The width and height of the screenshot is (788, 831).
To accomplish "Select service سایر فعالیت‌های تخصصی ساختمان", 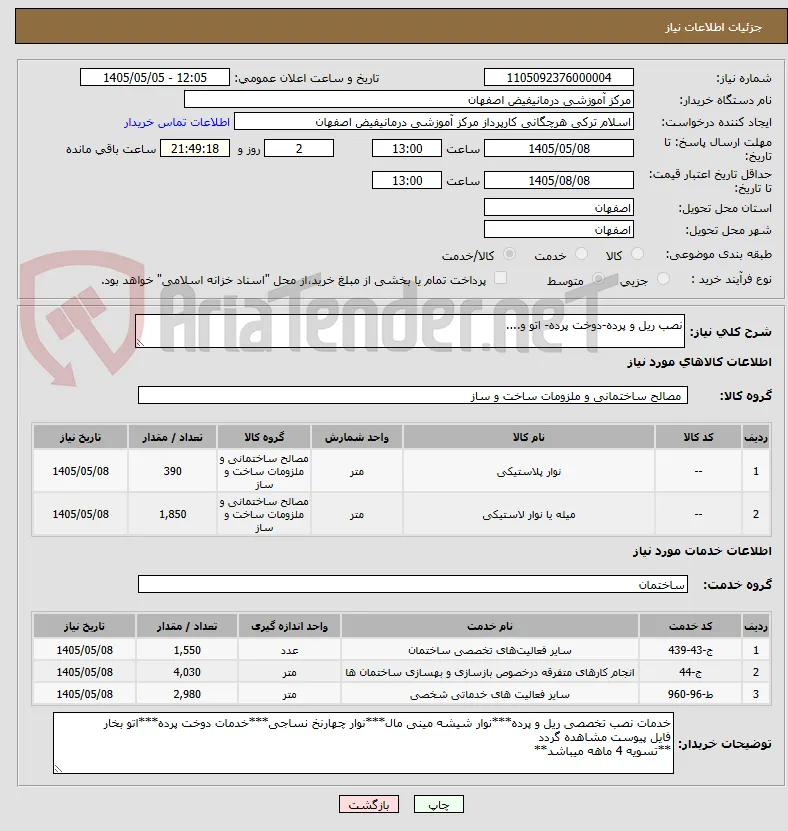I will pyautogui.click(x=490, y=650).
